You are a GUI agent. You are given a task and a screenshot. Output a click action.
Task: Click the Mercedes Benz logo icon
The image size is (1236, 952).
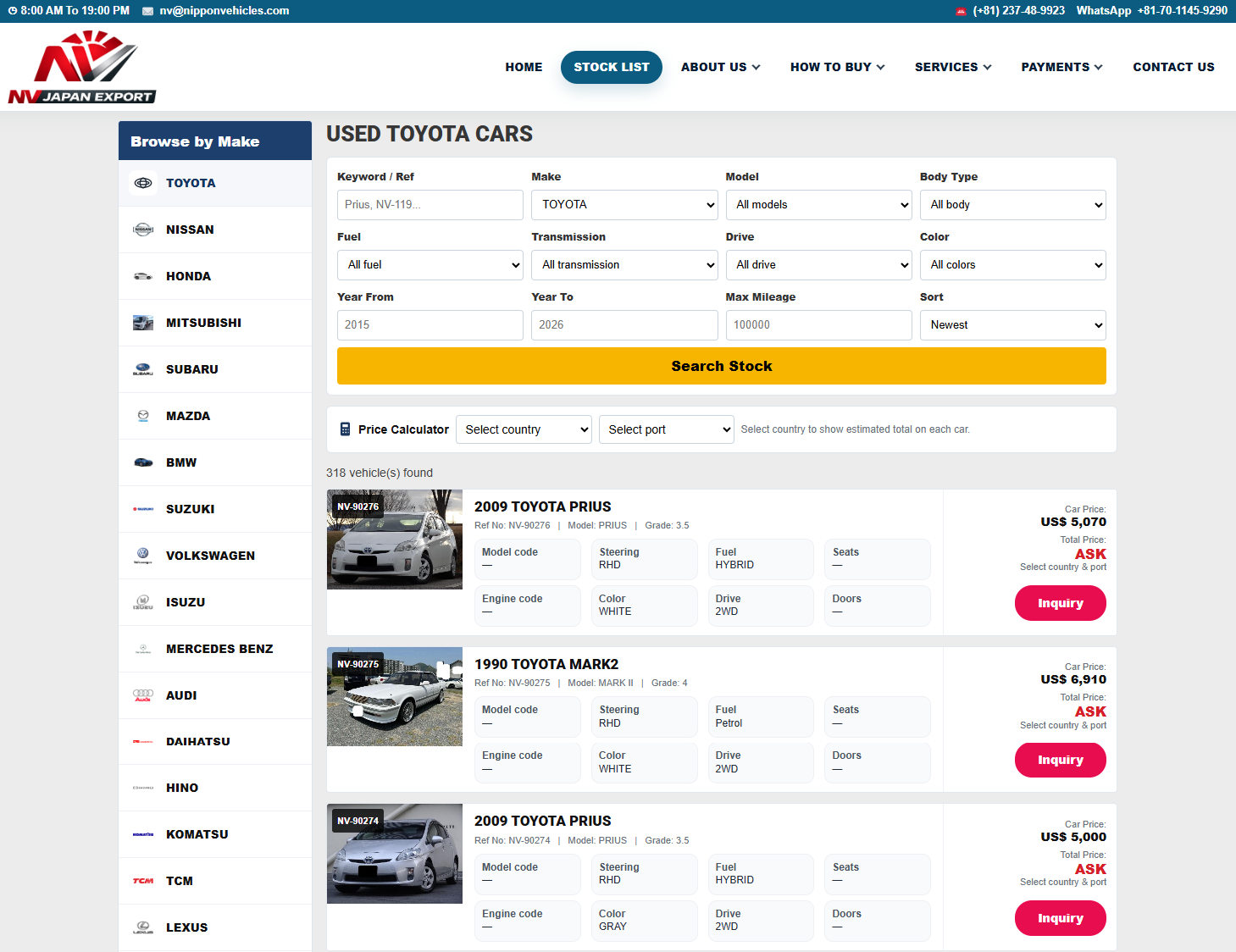[143, 649]
